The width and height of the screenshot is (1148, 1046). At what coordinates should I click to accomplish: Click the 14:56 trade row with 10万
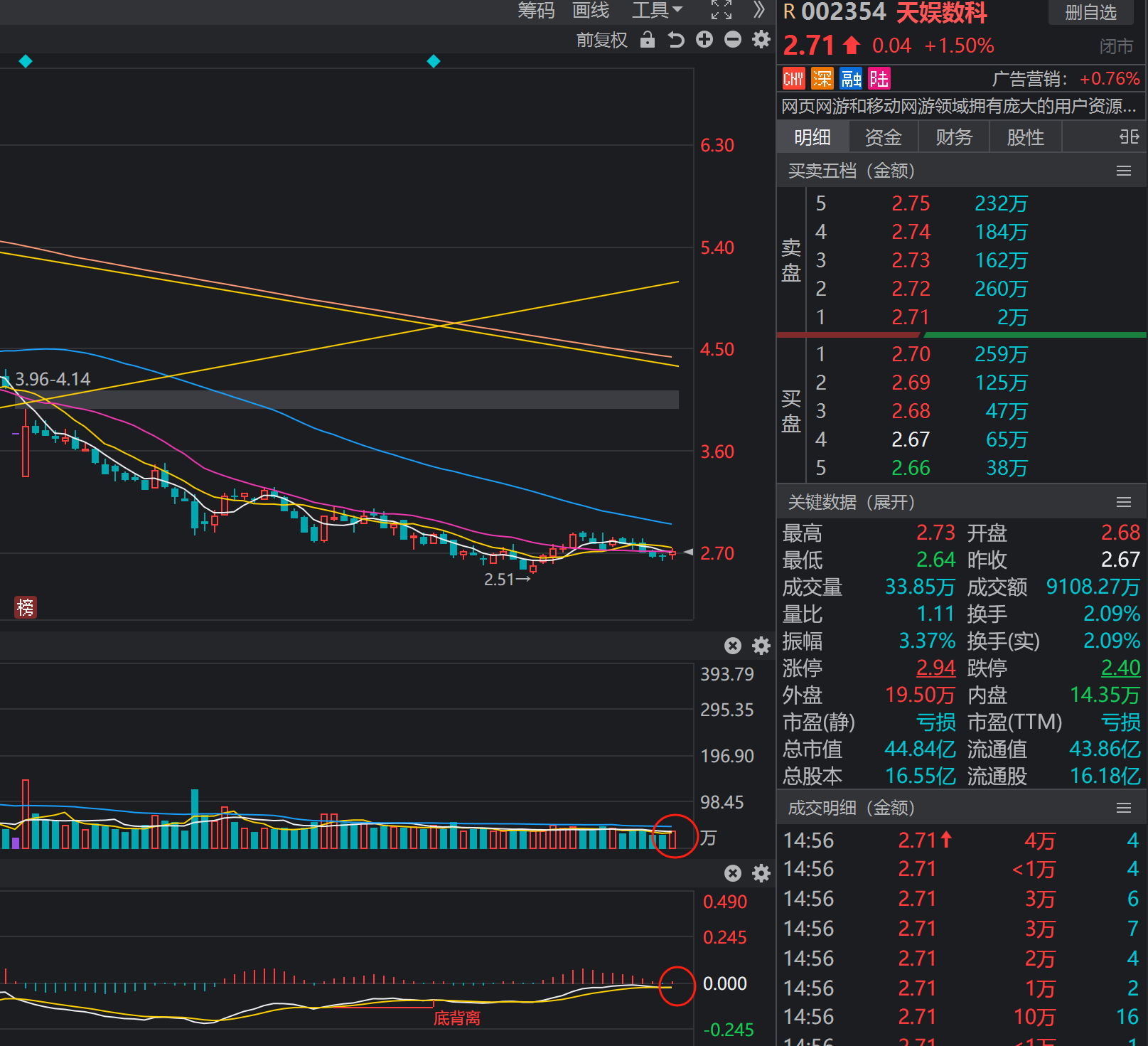tap(961, 1017)
